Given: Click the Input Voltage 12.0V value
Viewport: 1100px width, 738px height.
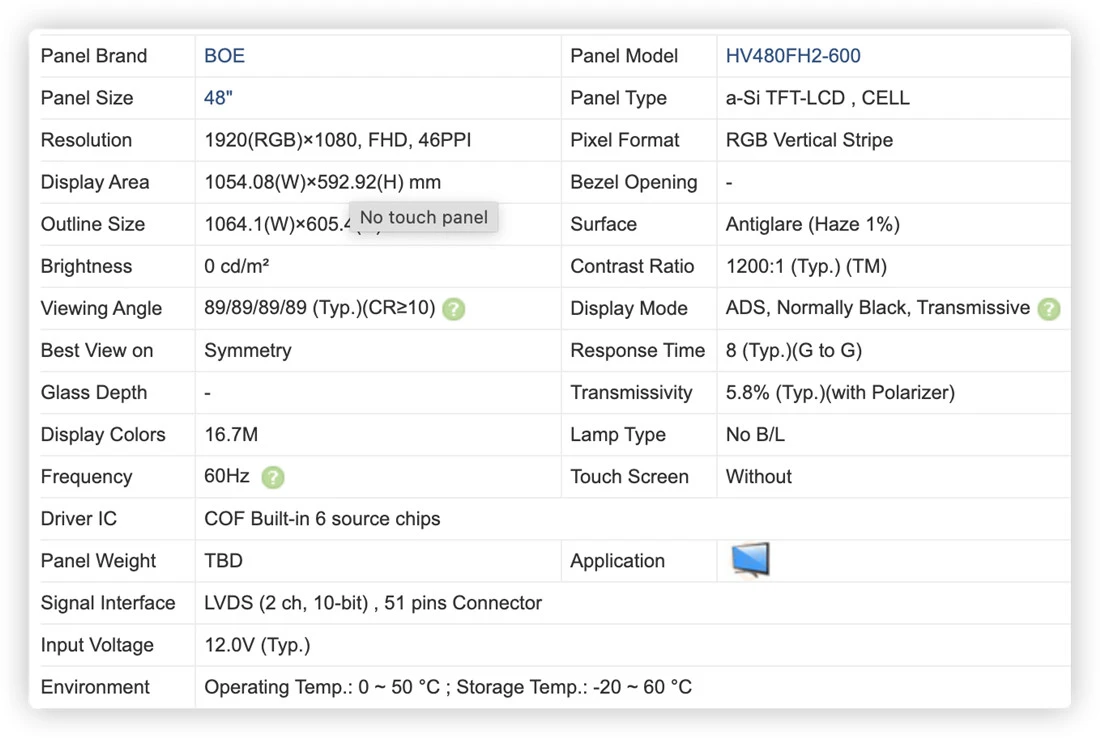Looking at the screenshot, I should click(257, 645).
